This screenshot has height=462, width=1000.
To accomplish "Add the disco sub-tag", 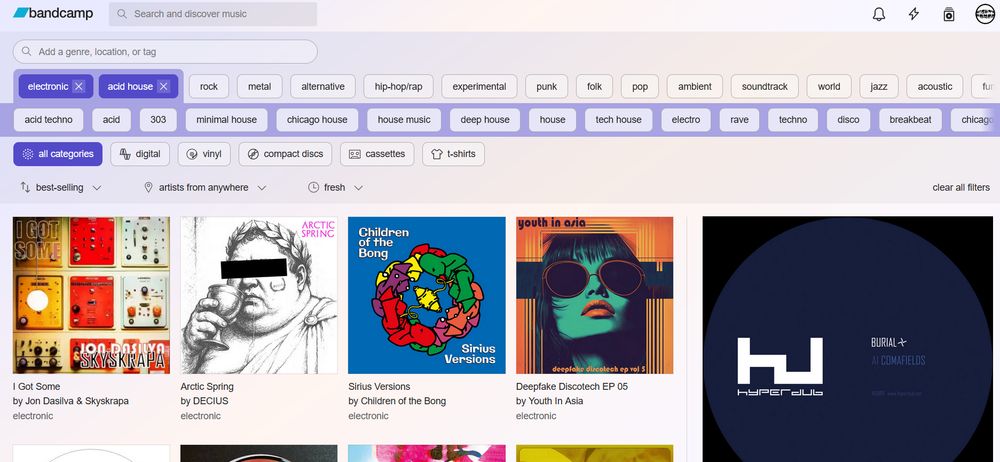I will [848, 119].
